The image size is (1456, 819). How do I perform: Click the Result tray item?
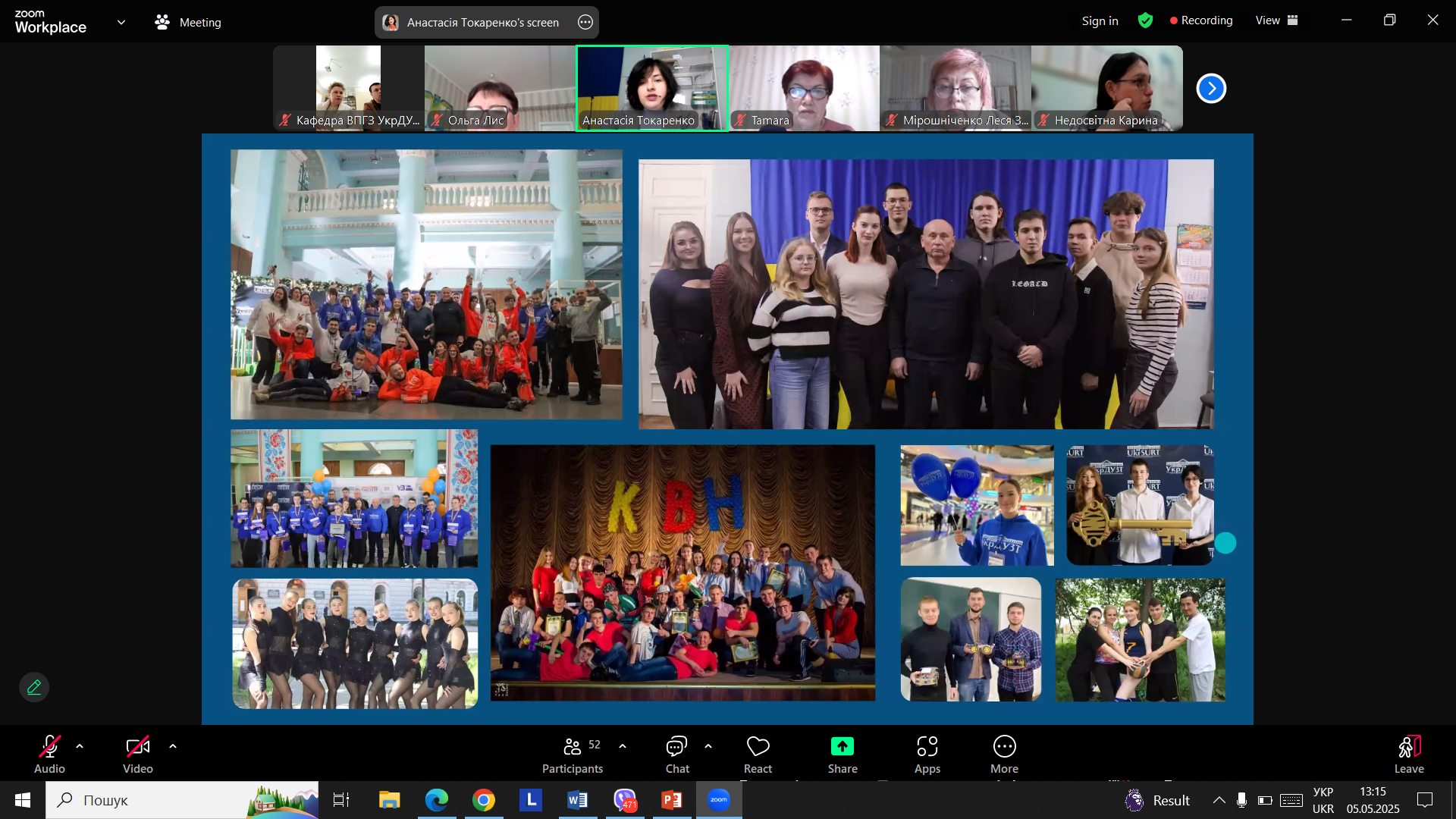tap(1158, 800)
